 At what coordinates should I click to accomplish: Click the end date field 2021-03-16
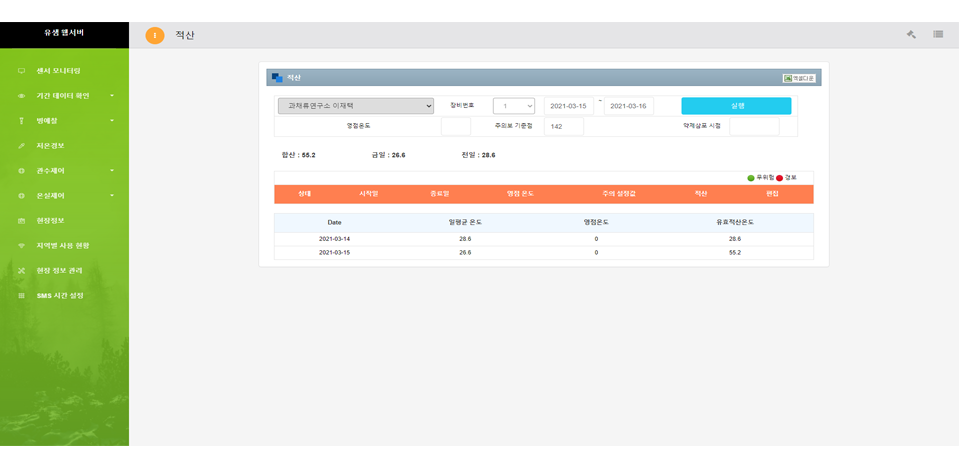tap(628, 106)
